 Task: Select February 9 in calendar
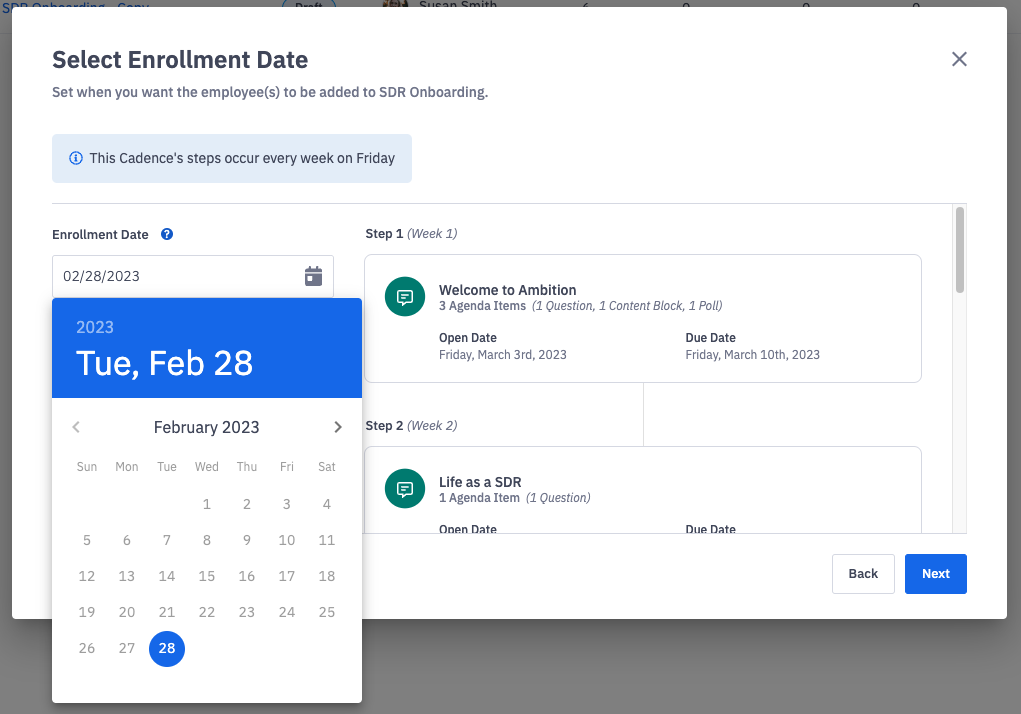247,540
